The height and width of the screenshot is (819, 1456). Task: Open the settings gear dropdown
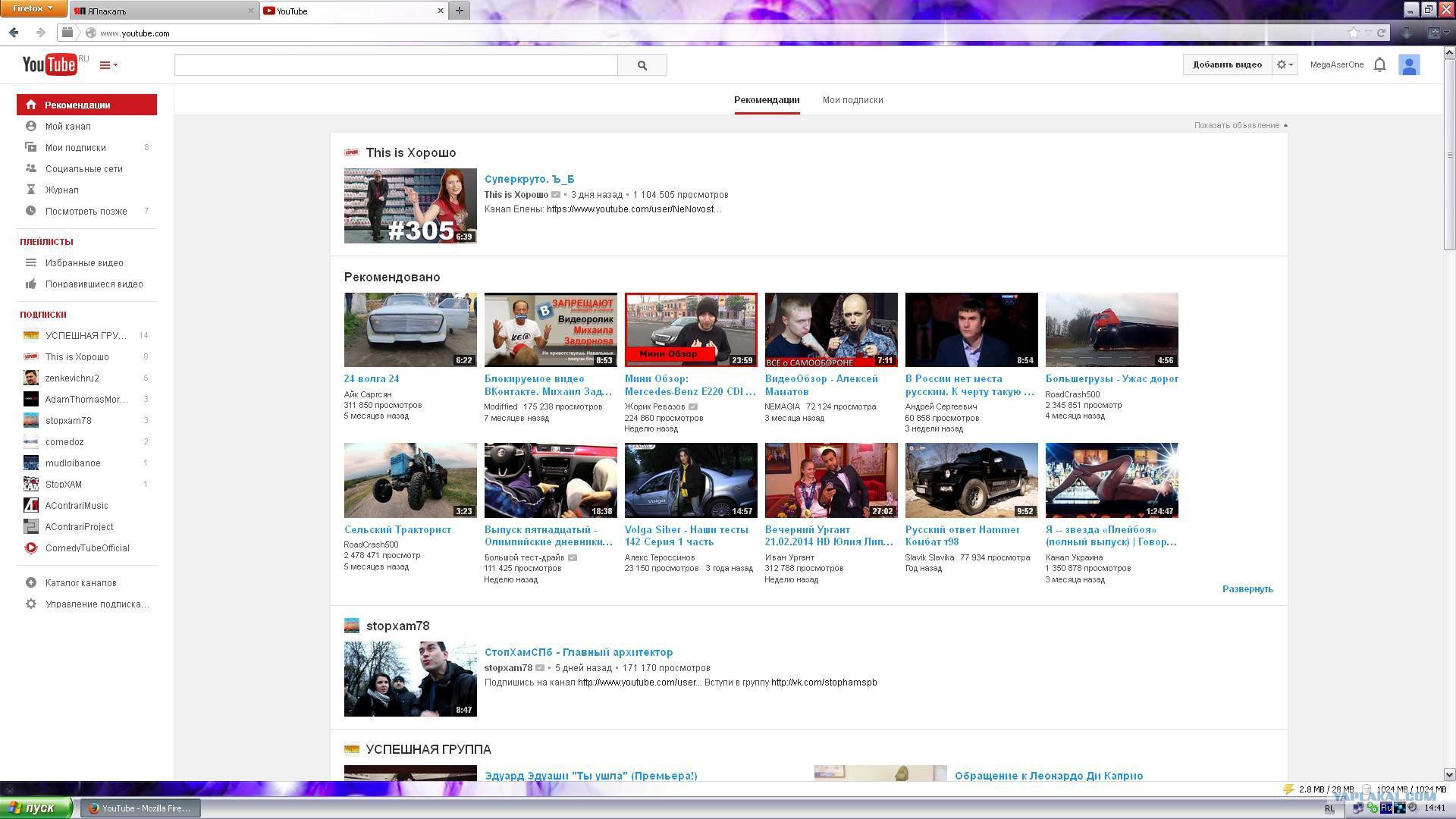(1285, 64)
